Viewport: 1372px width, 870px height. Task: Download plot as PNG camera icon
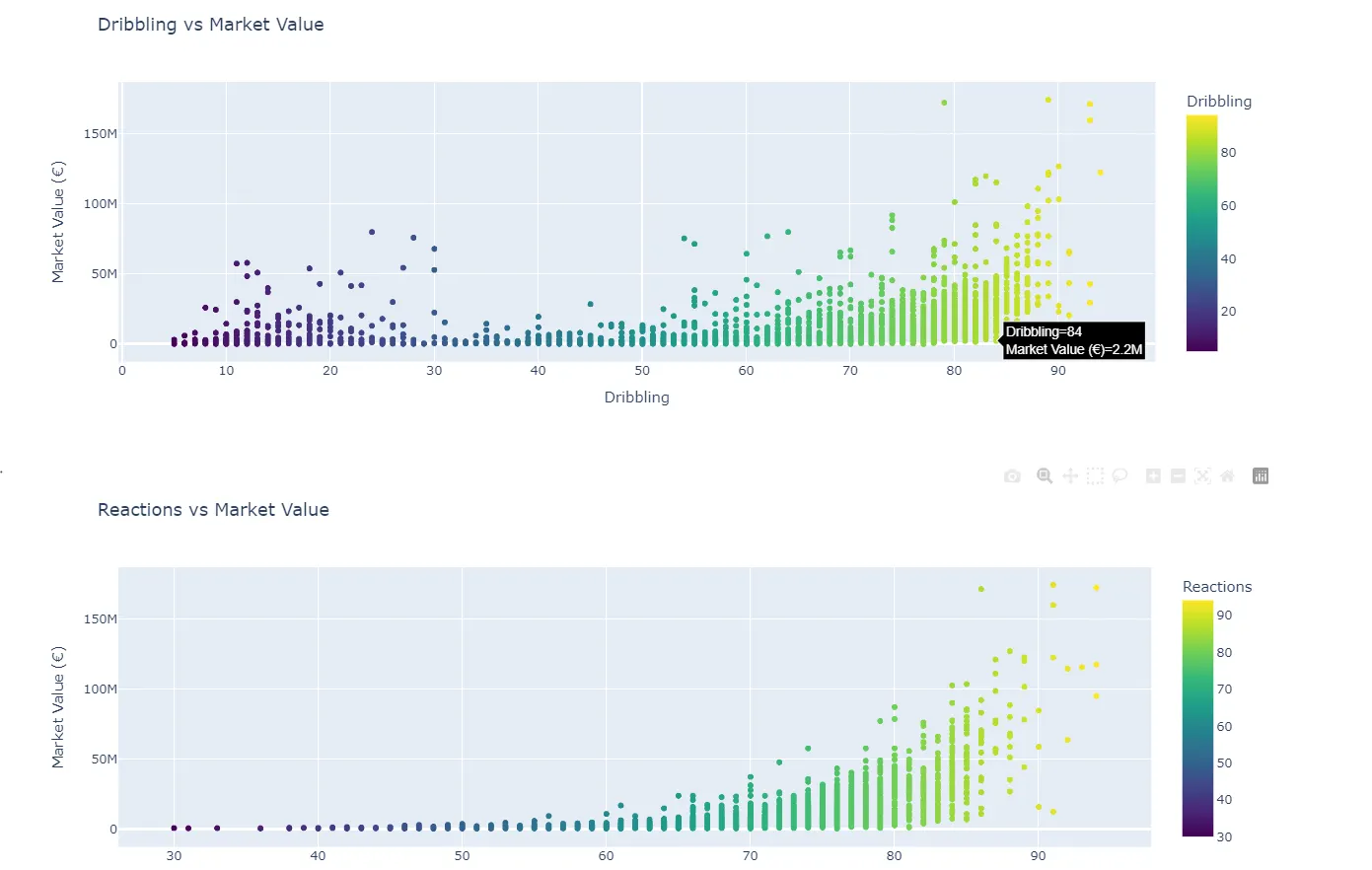coord(1012,476)
